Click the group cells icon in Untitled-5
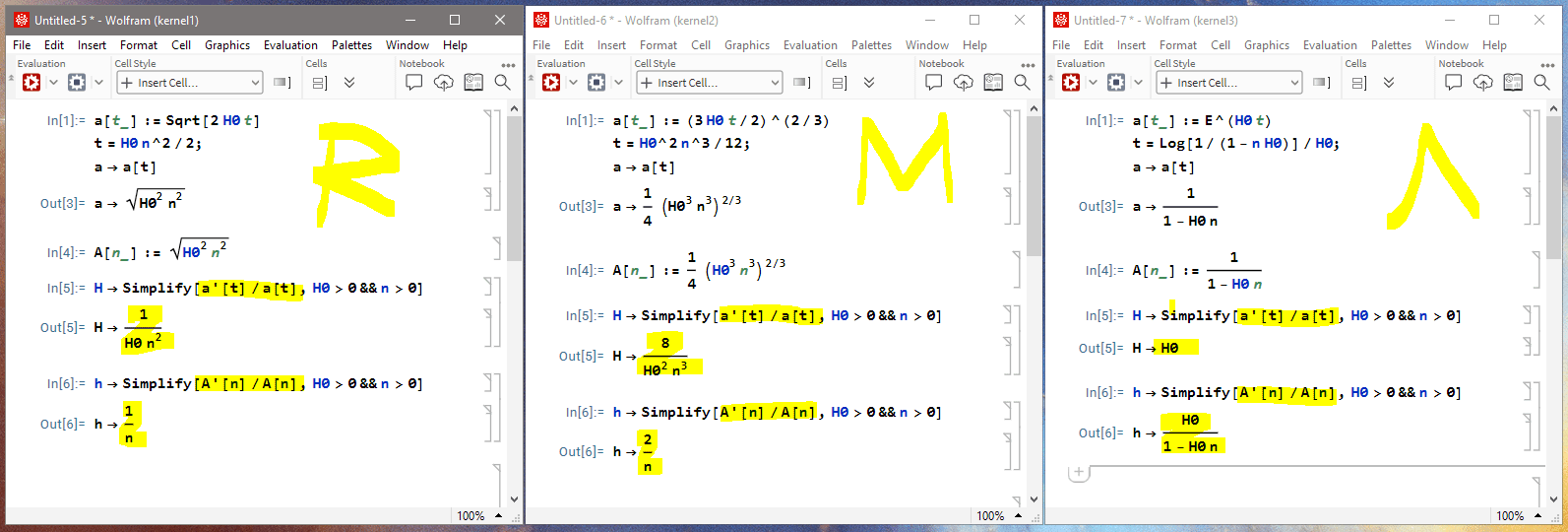Image resolution: width=1568 pixels, height=532 pixels. pos(320,83)
